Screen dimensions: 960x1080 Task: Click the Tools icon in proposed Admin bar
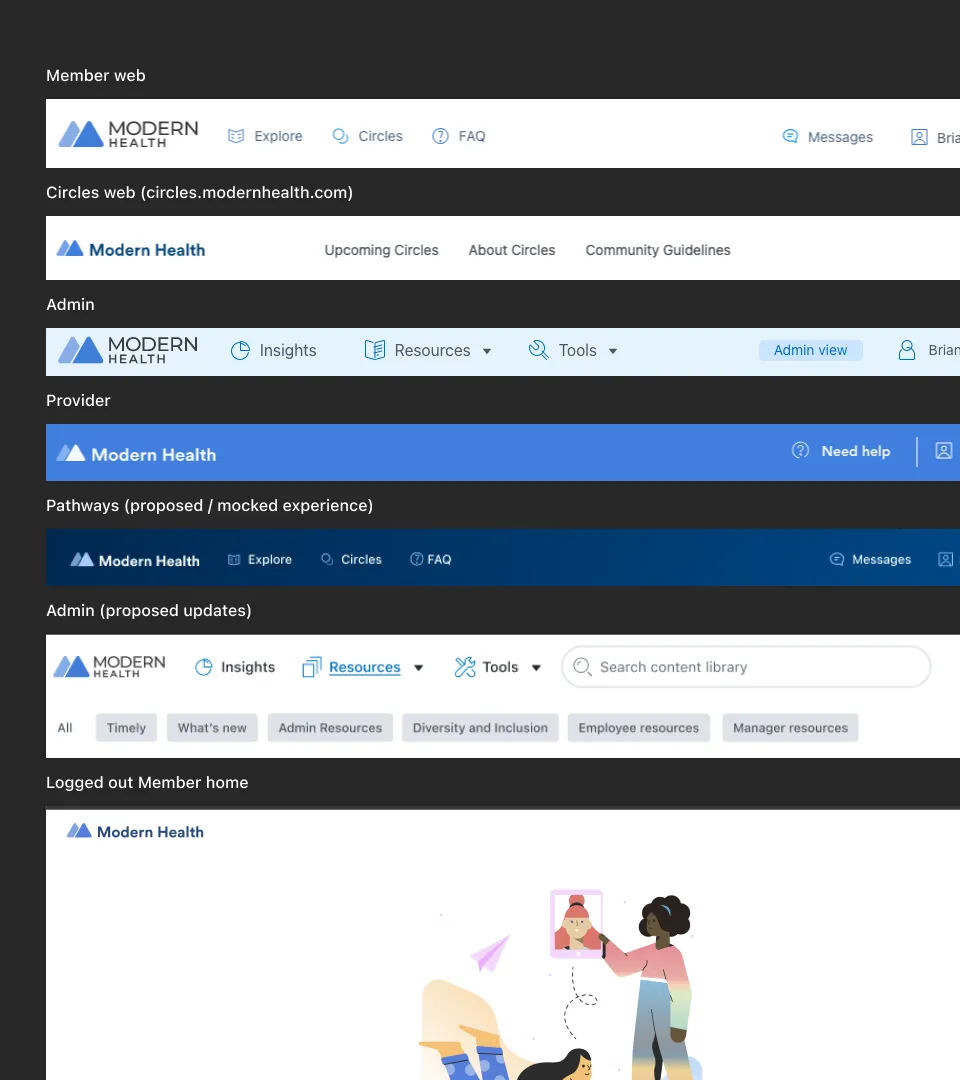pyautogui.click(x=465, y=667)
